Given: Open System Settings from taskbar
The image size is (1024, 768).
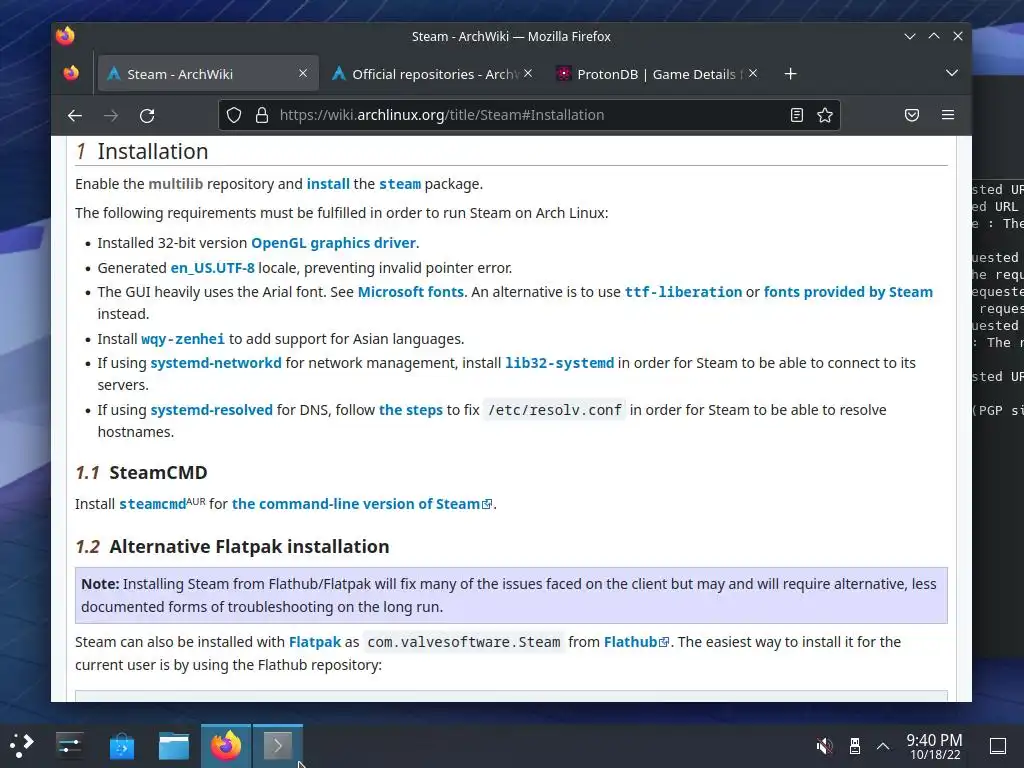Looking at the screenshot, I should 69,745.
